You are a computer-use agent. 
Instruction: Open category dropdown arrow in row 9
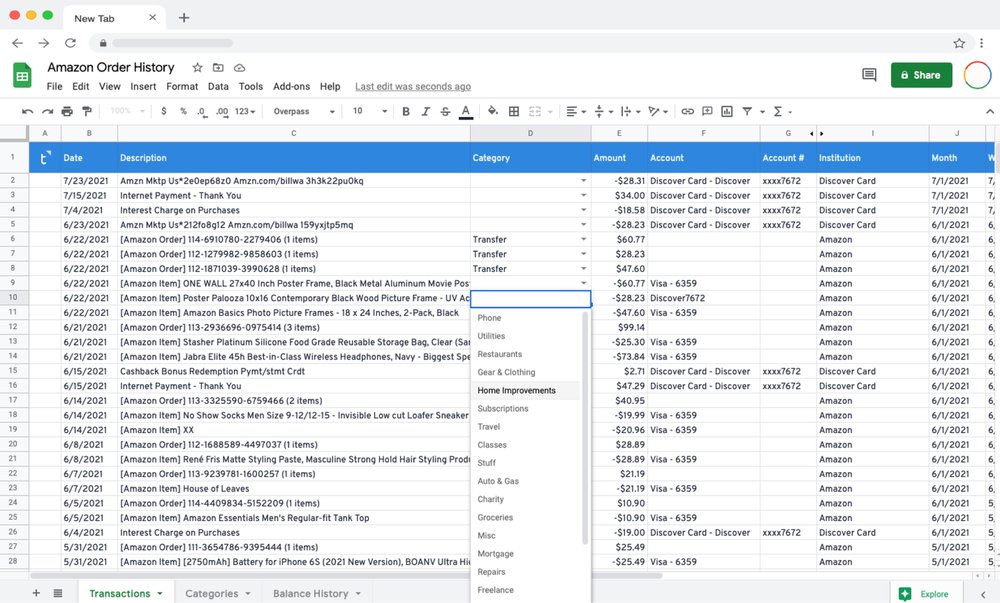[584, 284]
